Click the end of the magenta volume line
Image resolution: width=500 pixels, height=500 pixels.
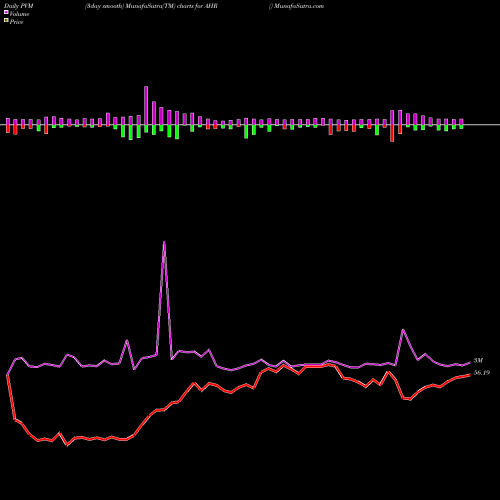[470, 362]
